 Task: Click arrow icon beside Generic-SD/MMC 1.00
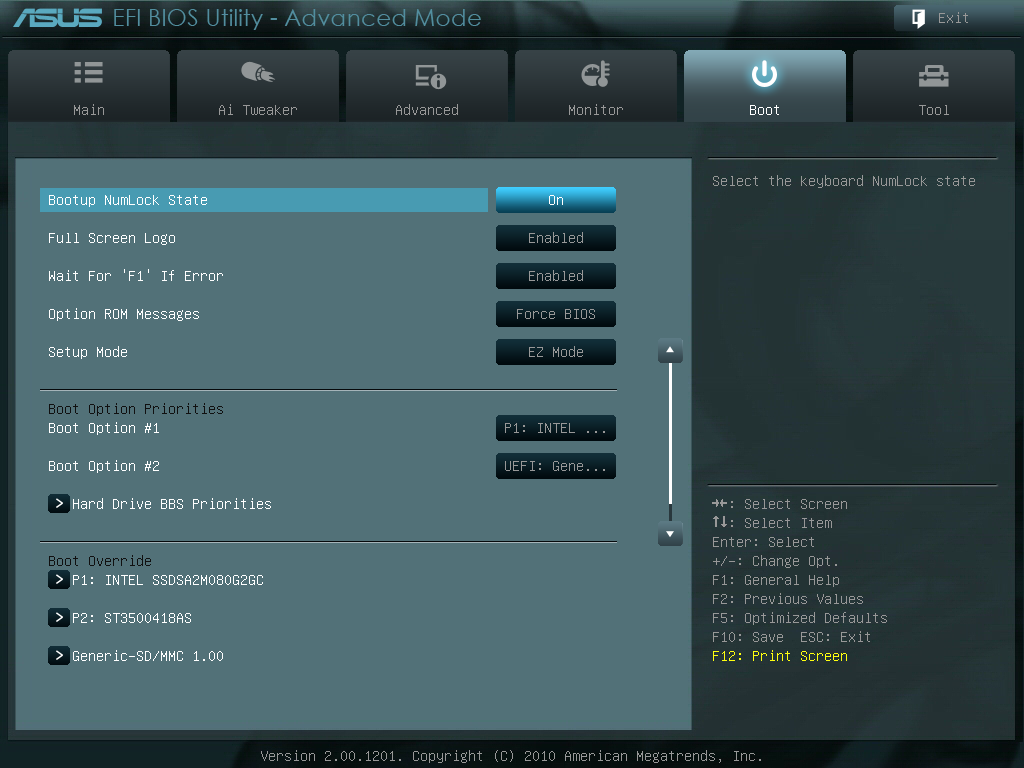(x=59, y=655)
